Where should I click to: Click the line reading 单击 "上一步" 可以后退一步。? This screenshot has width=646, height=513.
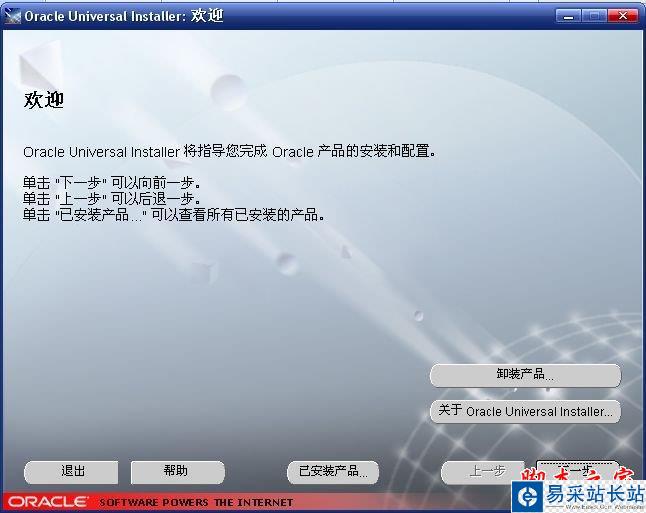pyautogui.click(x=112, y=199)
